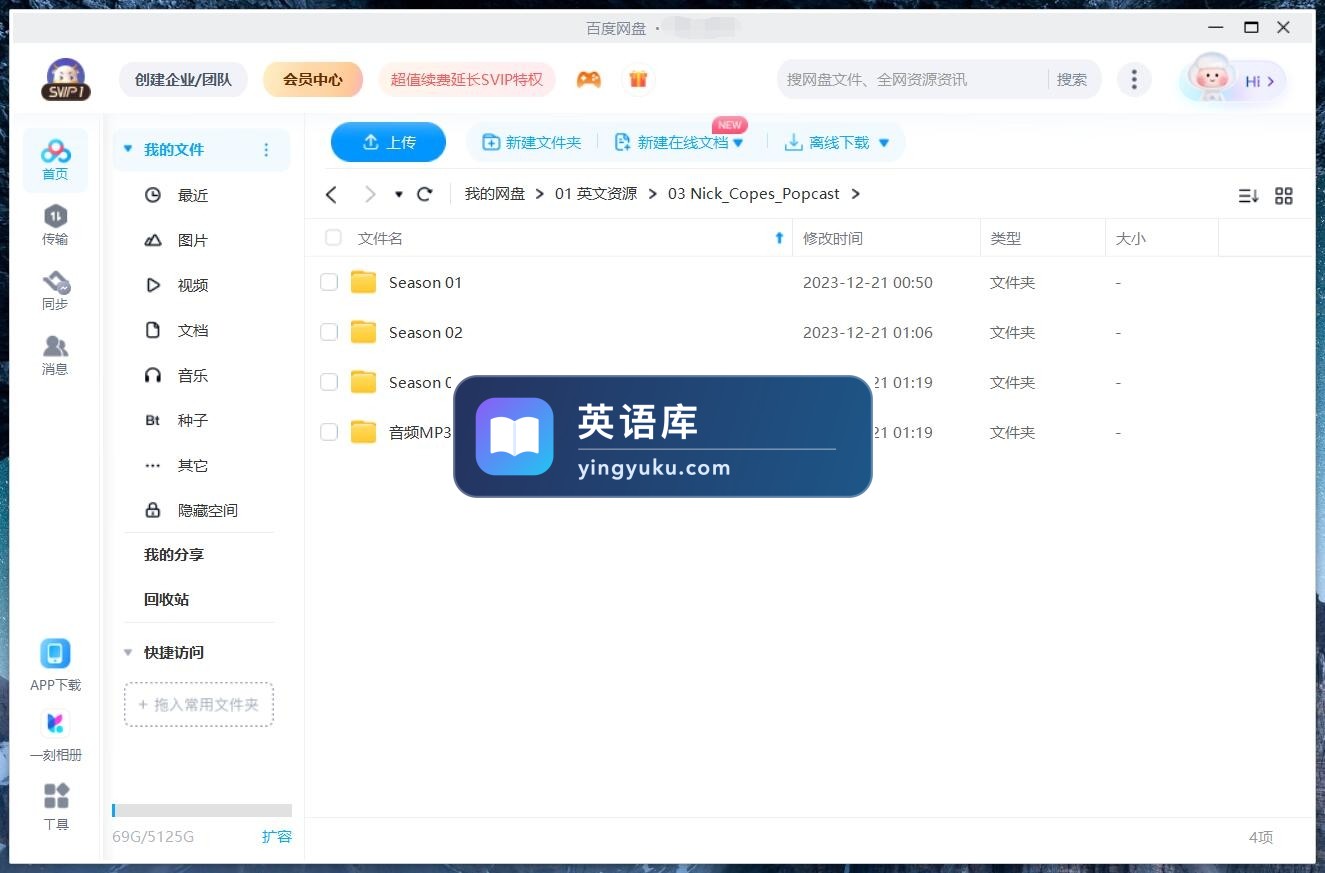Click the 上传 upload button
Image resolution: width=1325 pixels, height=873 pixels.
click(388, 142)
